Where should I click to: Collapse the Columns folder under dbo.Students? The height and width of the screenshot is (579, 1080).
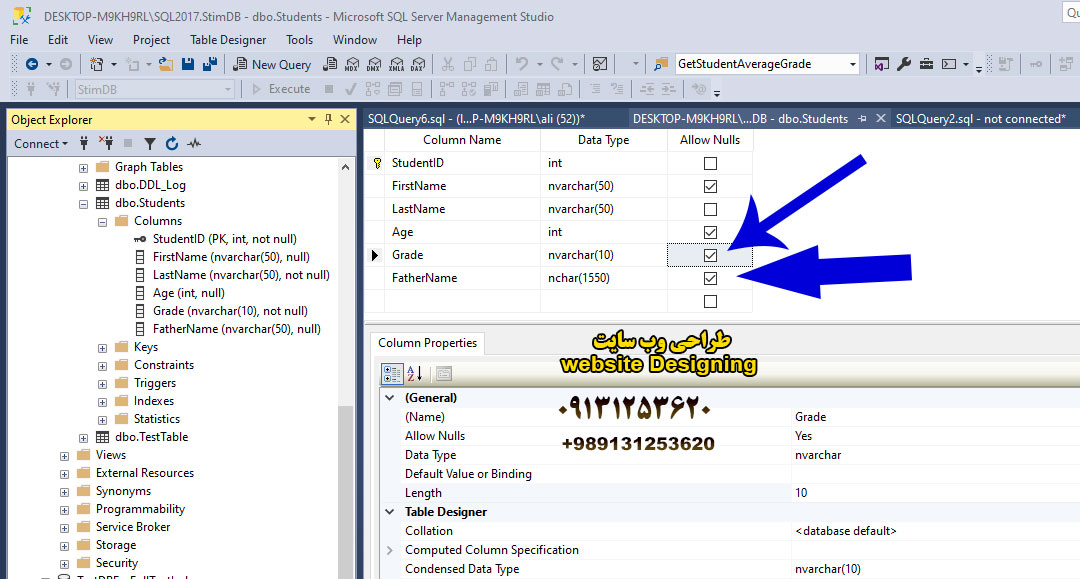pyautogui.click(x=103, y=221)
